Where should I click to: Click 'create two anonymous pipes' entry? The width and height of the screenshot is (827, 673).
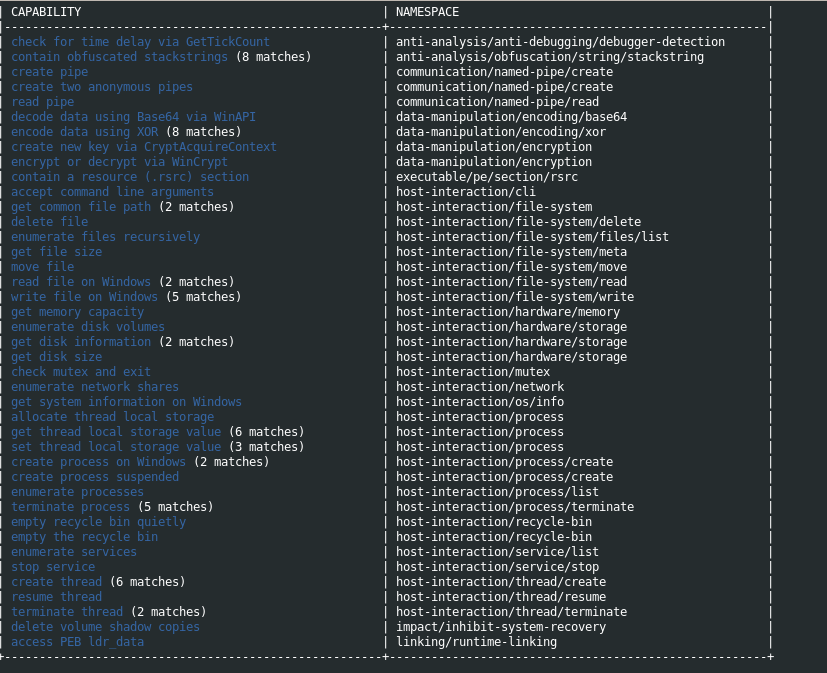(x=102, y=86)
